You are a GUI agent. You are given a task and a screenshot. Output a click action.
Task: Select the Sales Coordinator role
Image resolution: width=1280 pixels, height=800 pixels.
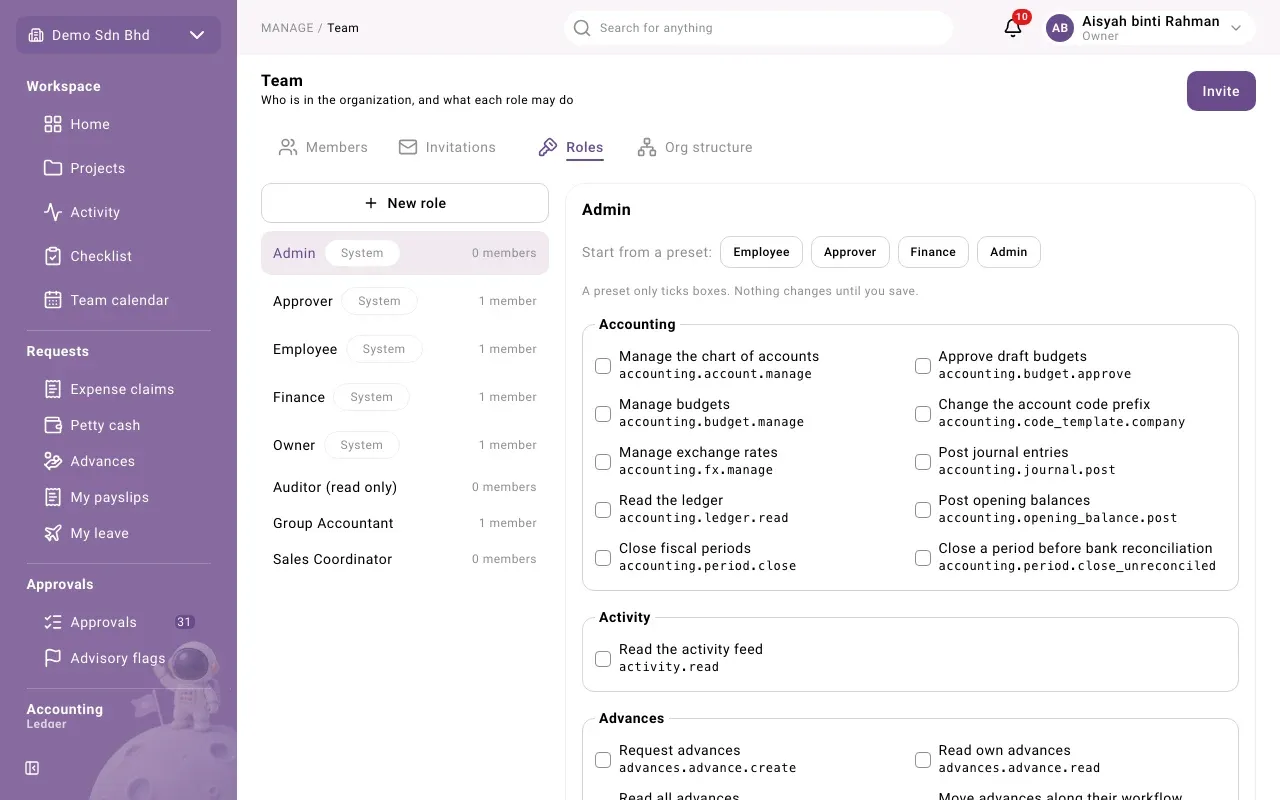click(x=405, y=559)
